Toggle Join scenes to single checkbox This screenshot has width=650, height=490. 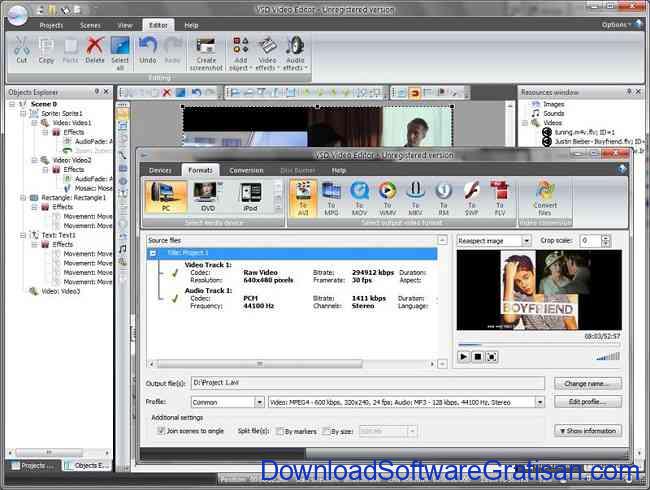point(161,431)
